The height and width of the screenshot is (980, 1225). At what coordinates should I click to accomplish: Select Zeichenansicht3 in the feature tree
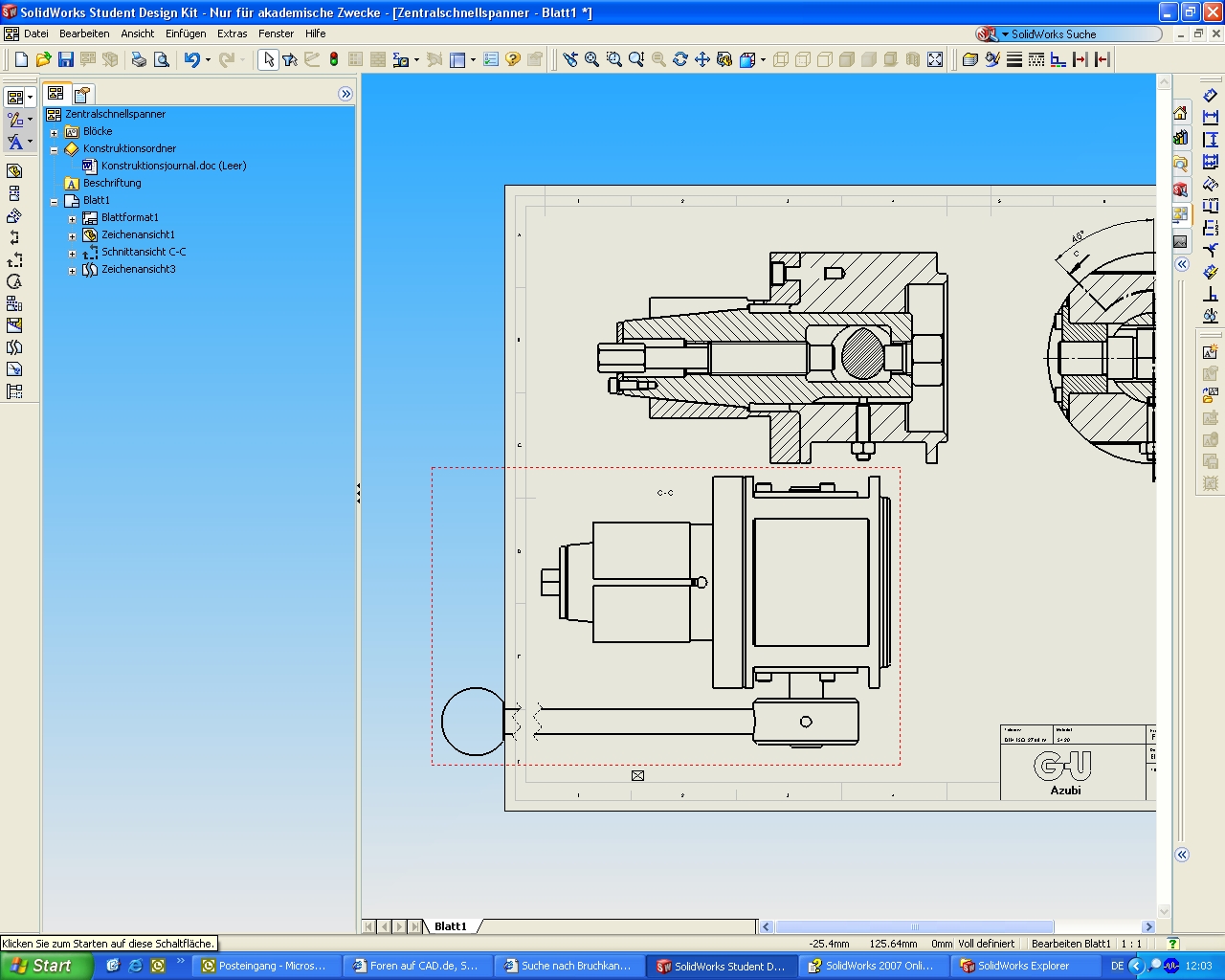coord(139,270)
